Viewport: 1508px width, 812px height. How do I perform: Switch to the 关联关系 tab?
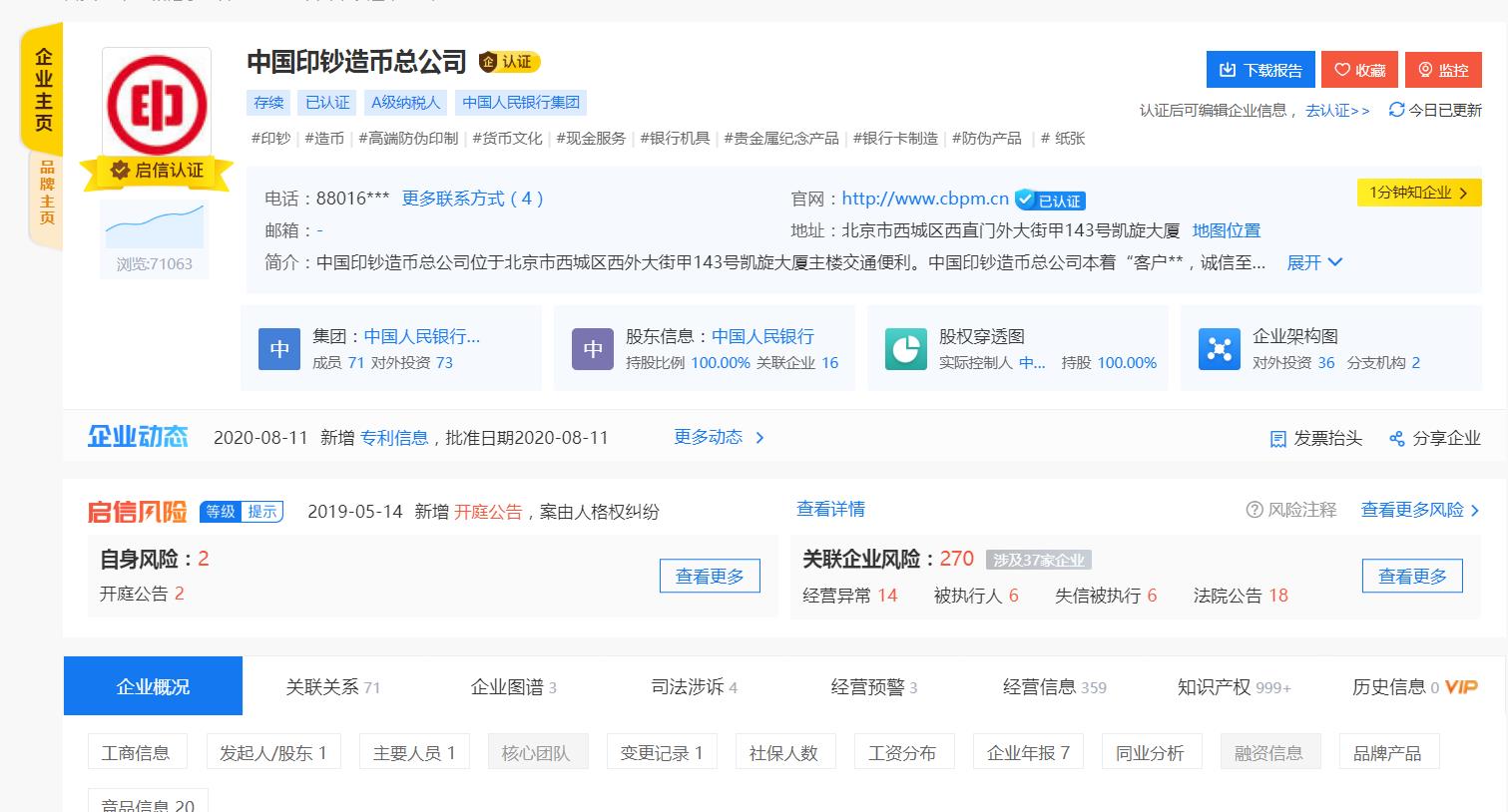tap(332, 687)
